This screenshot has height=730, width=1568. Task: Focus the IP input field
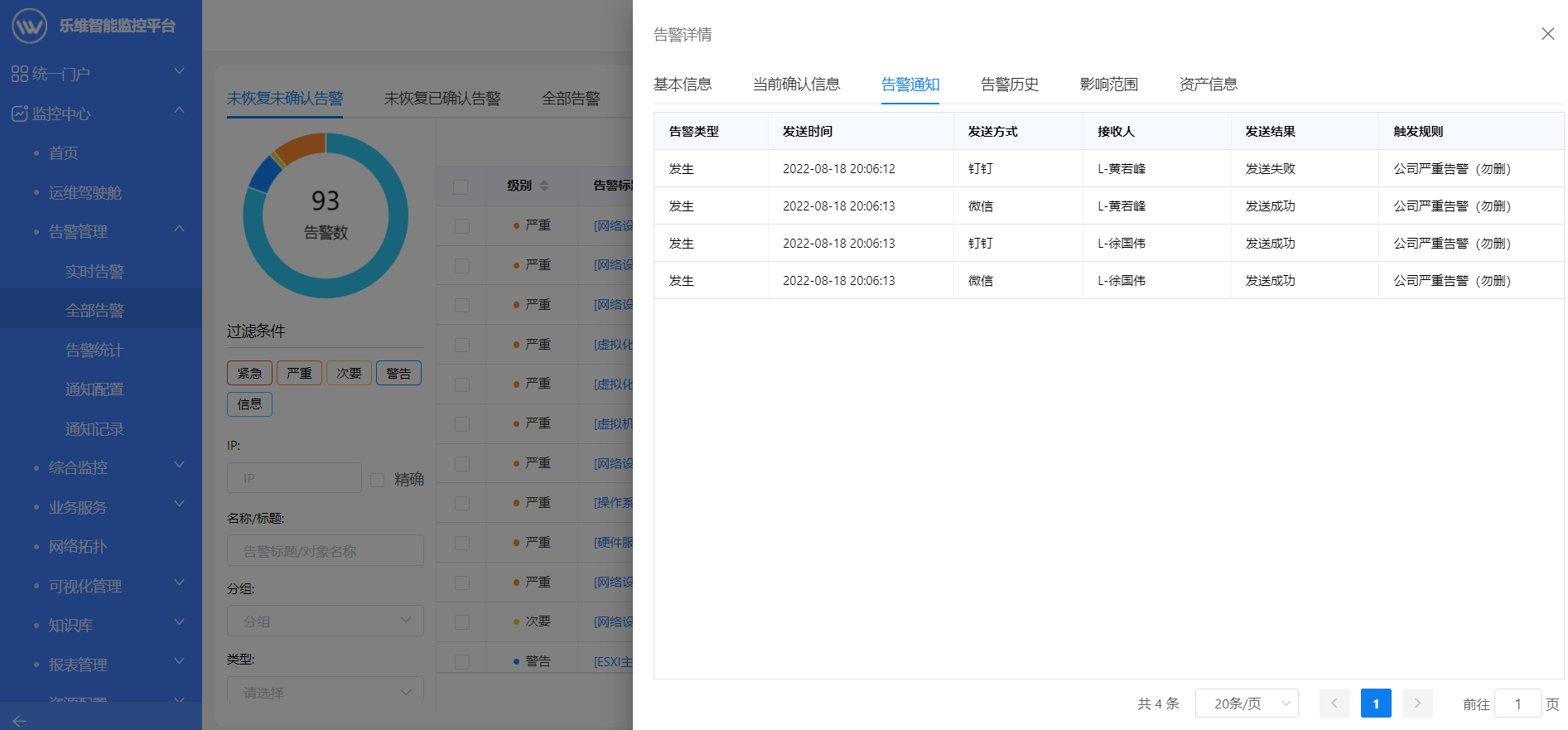294,478
